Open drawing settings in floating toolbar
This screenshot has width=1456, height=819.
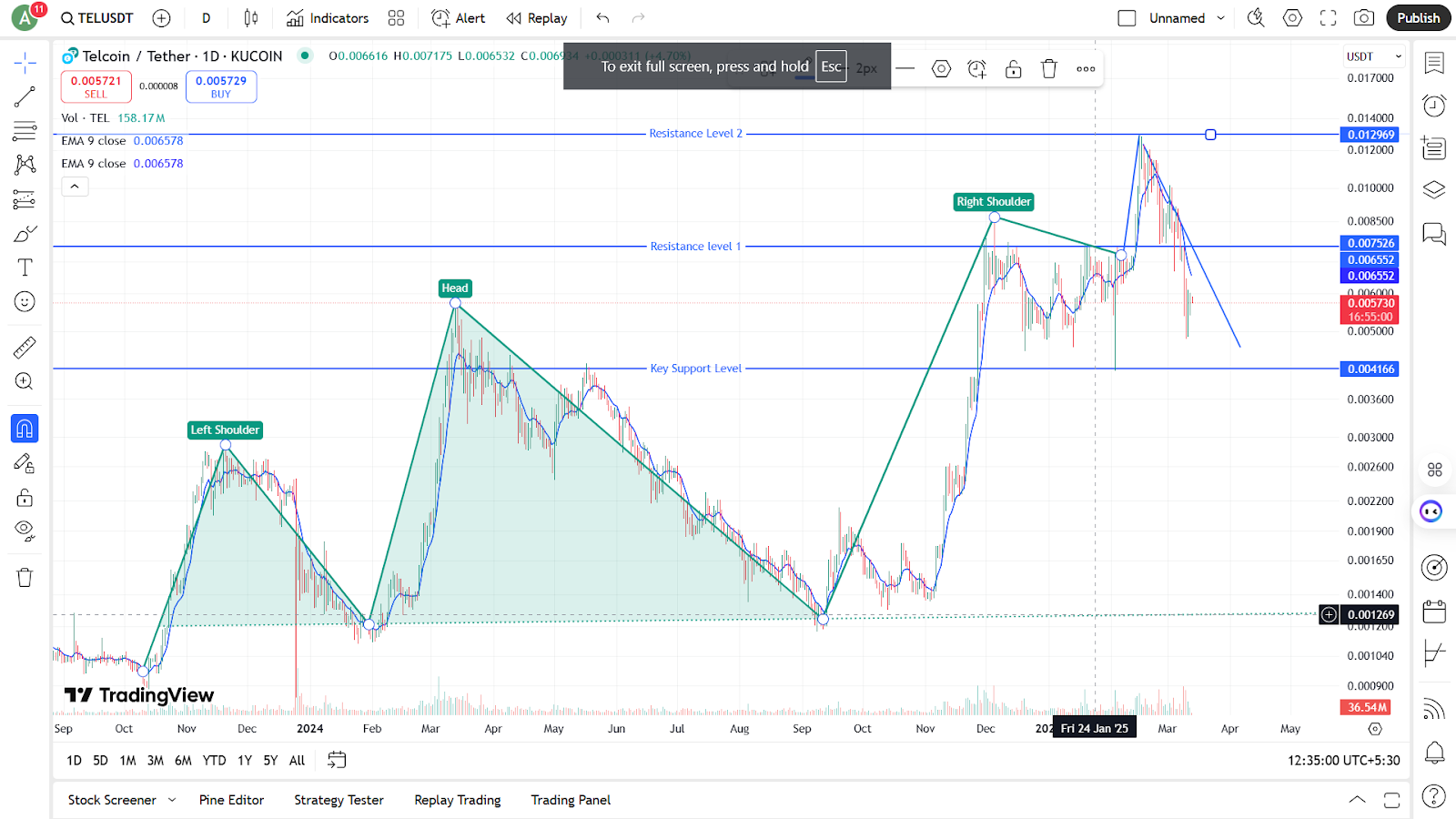click(941, 68)
